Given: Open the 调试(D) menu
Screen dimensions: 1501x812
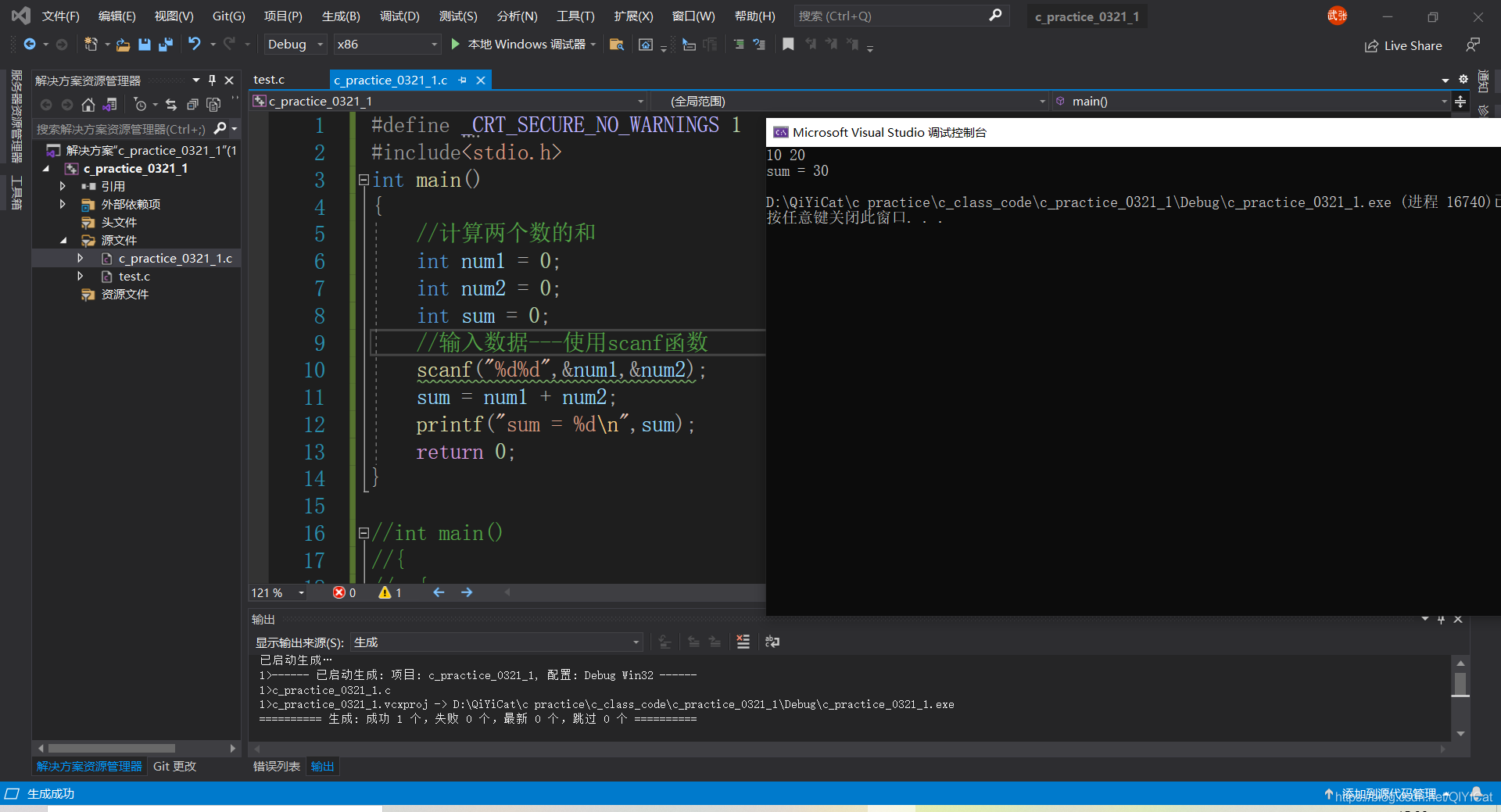Looking at the screenshot, I should (x=399, y=16).
